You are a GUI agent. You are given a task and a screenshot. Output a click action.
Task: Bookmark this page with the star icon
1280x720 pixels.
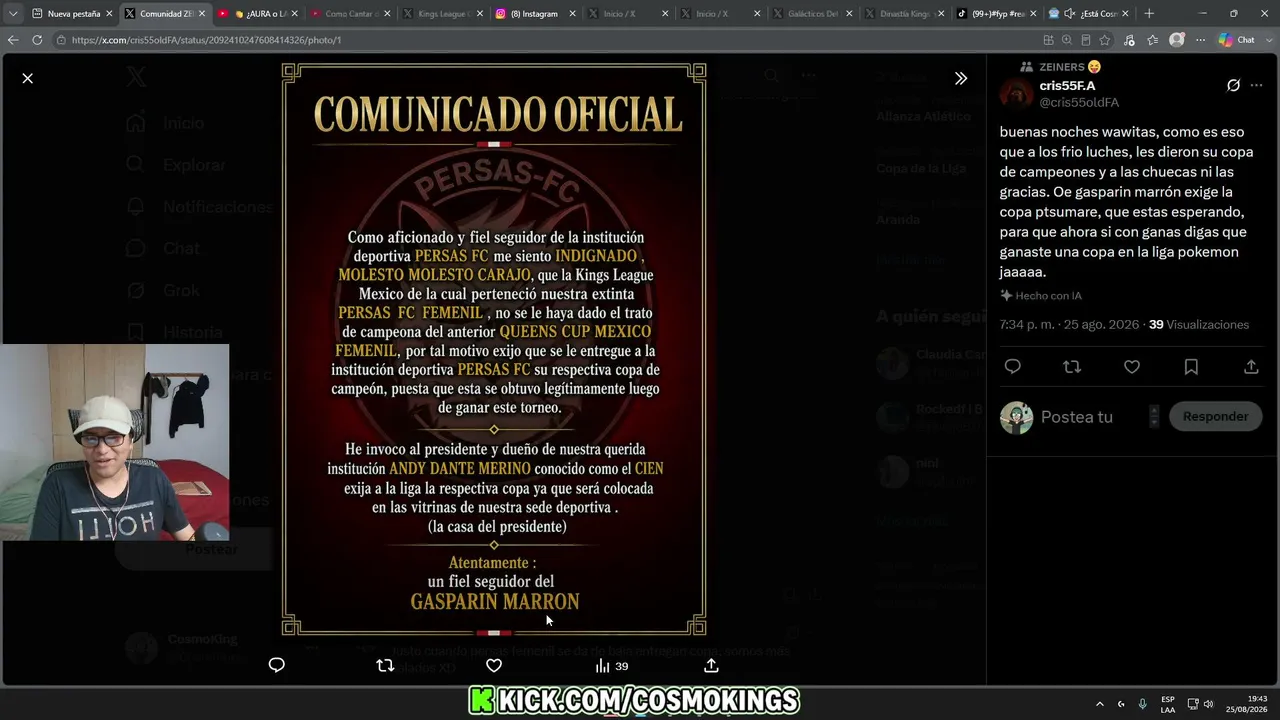pyautogui.click(x=1105, y=40)
